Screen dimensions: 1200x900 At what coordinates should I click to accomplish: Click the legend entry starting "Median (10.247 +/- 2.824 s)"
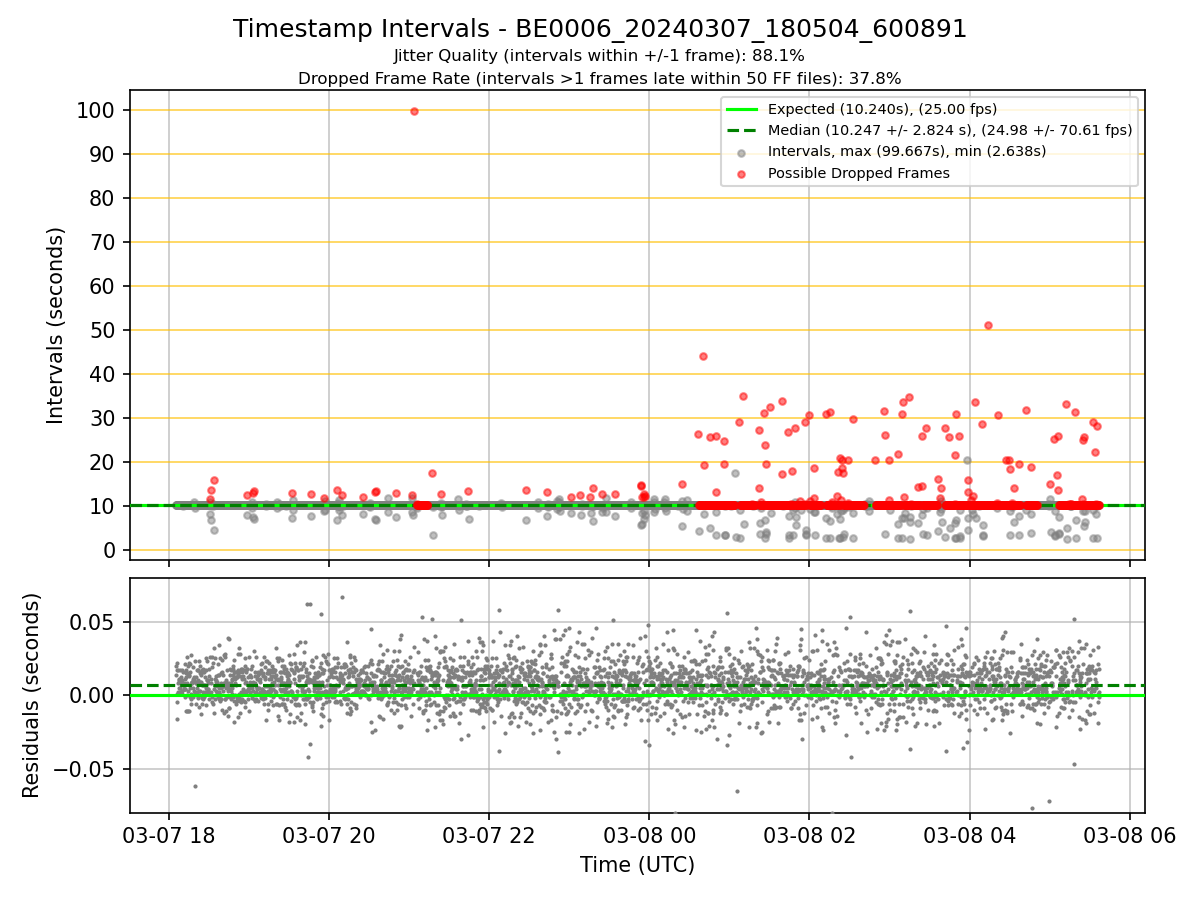(x=950, y=130)
